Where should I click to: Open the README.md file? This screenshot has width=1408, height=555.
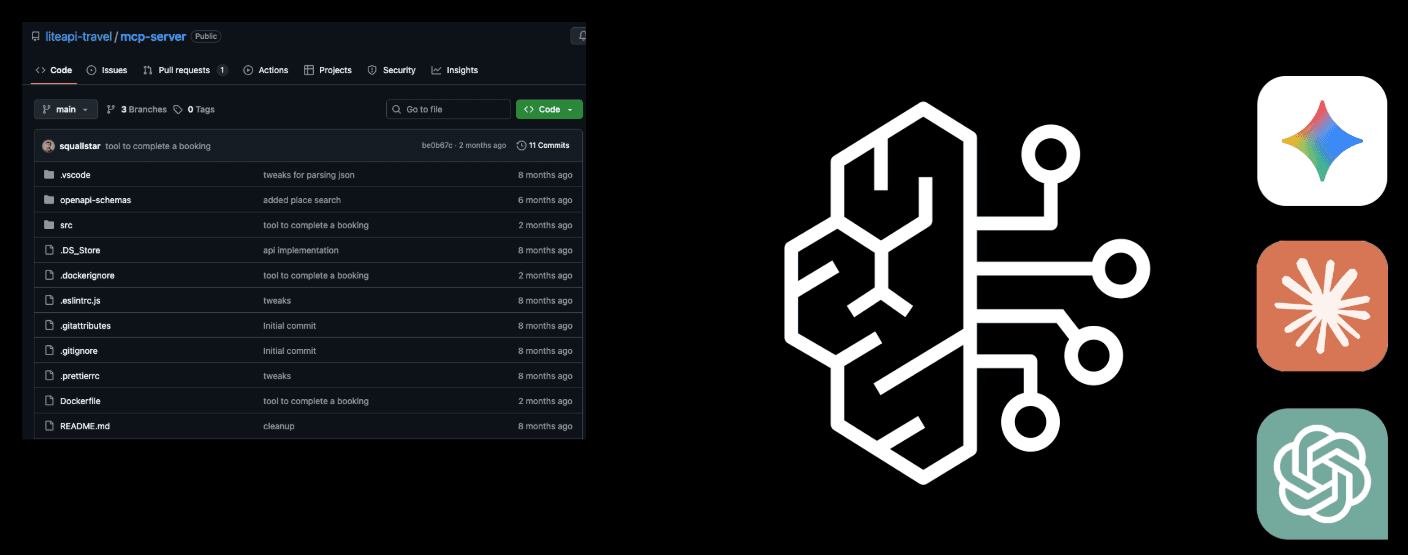pos(85,426)
